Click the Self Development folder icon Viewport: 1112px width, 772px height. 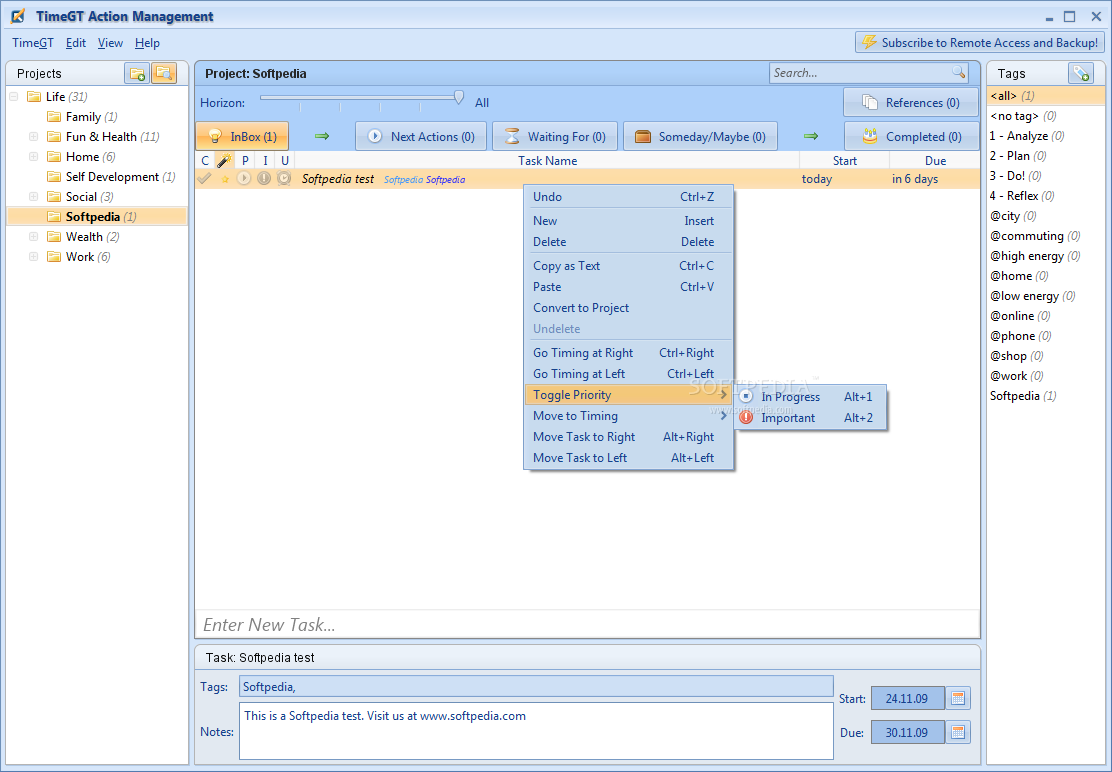[x=54, y=177]
